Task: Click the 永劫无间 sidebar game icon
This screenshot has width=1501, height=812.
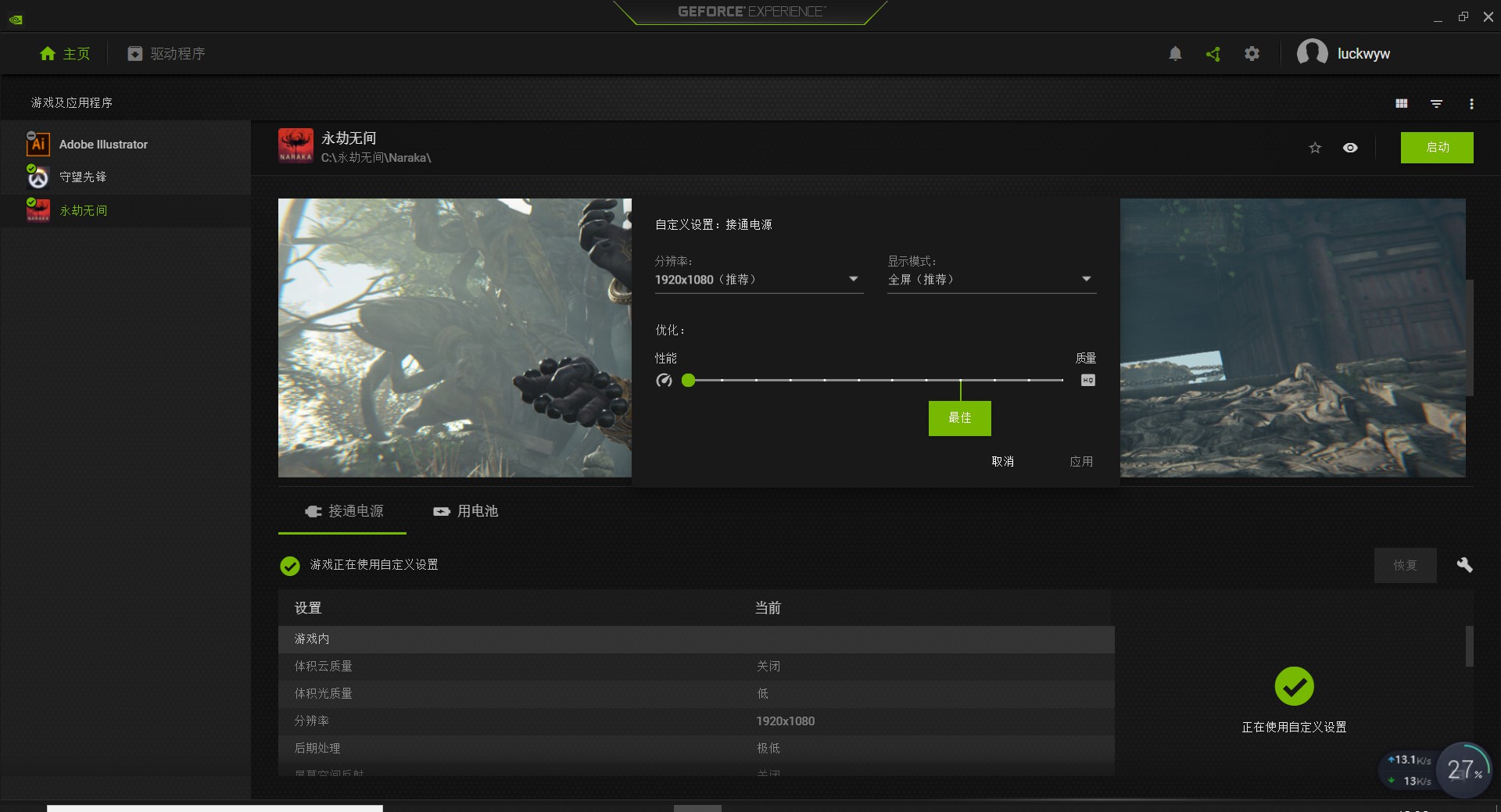Action: [x=38, y=210]
